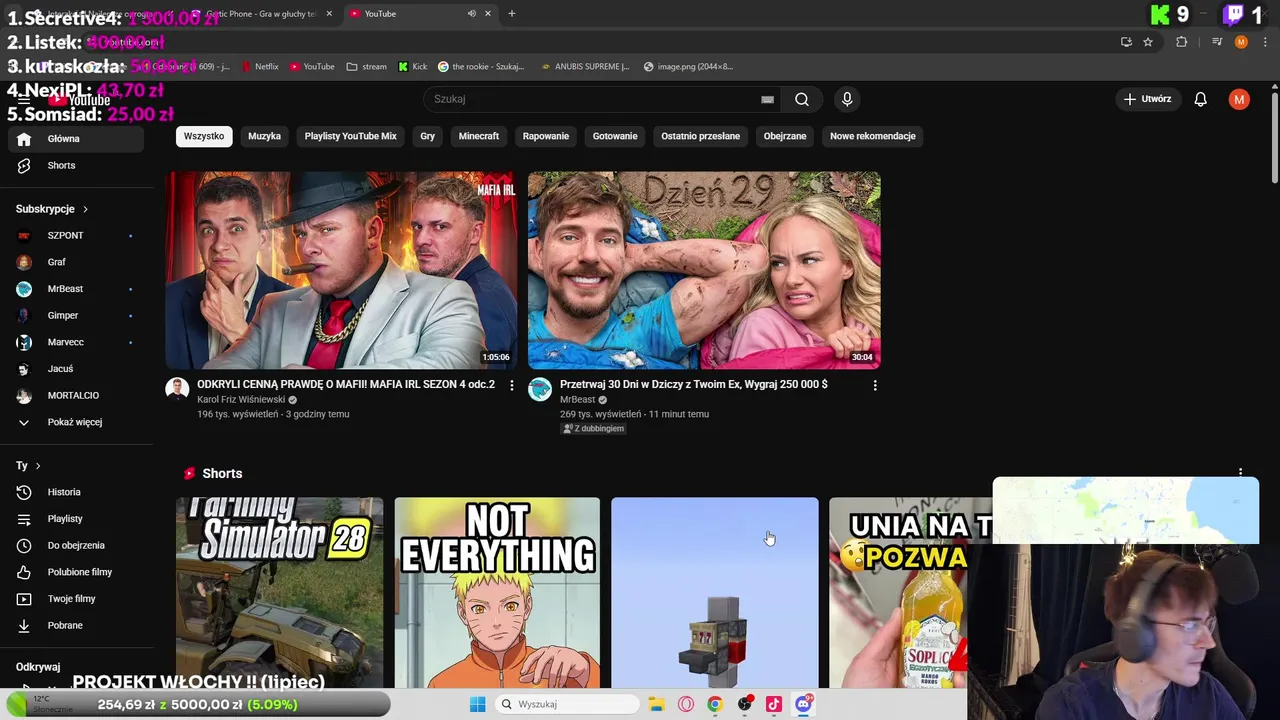This screenshot has width=1280, height=720.
Task: Open Shorts from the sidebar
Action: tap(76, 165)
